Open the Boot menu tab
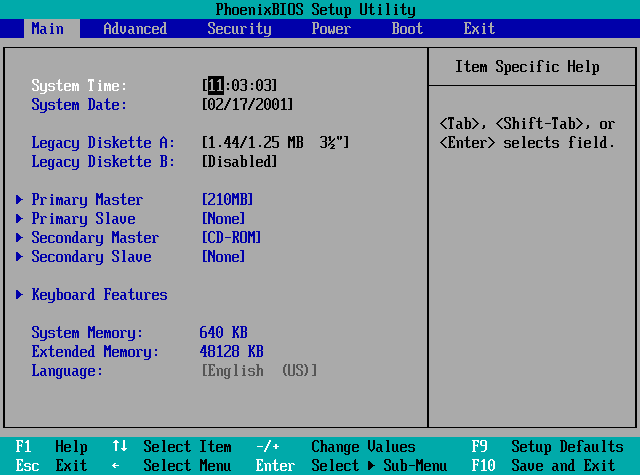Image resolution: width=640 pixels, height=475 pixels. [x=407, y=29]
